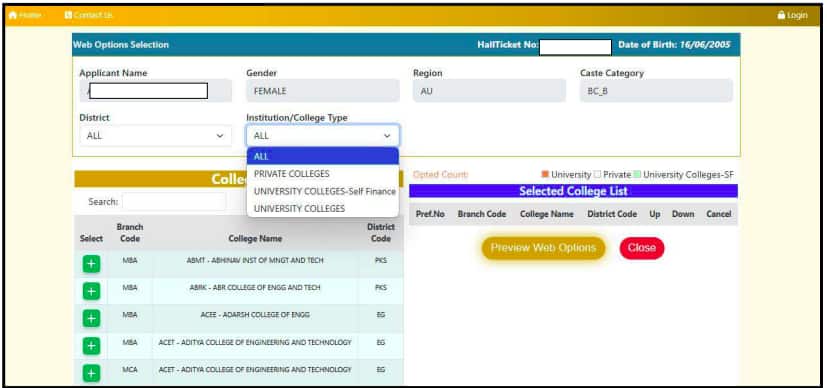Click the Cancel column header

[x=718, y=214]
